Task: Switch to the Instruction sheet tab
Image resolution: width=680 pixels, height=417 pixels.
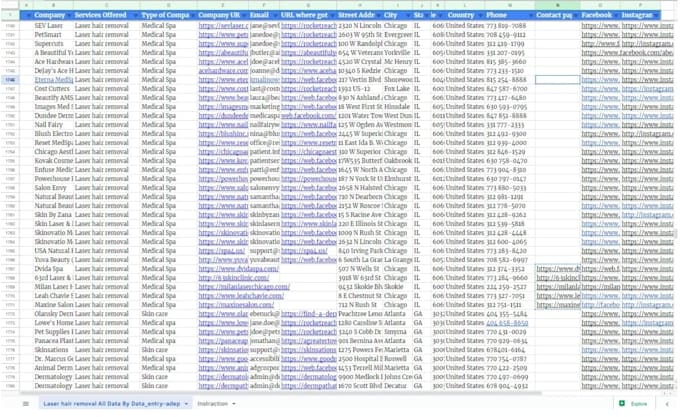Action: (212, 404)
